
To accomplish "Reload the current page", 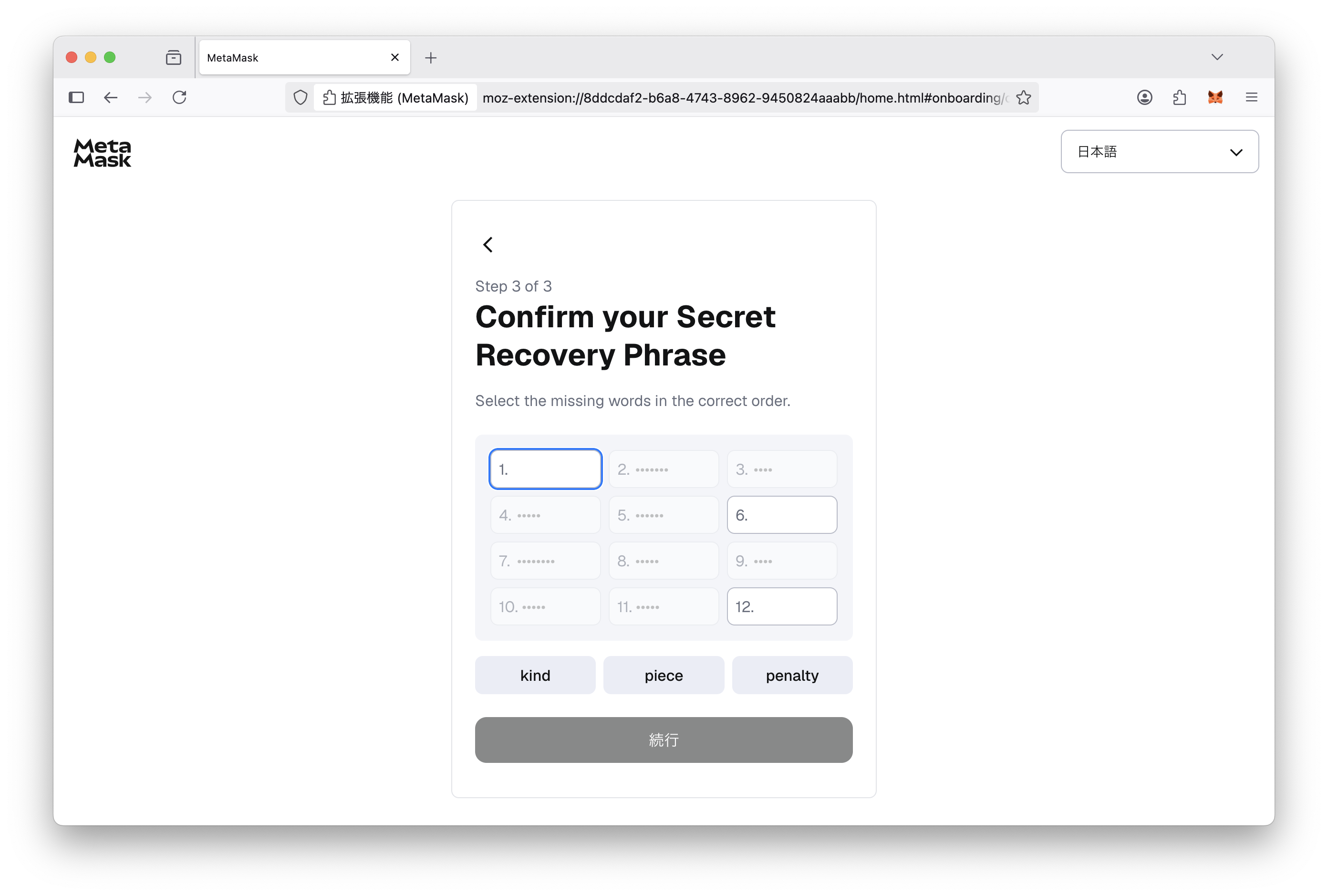I will tap(179, 98).
